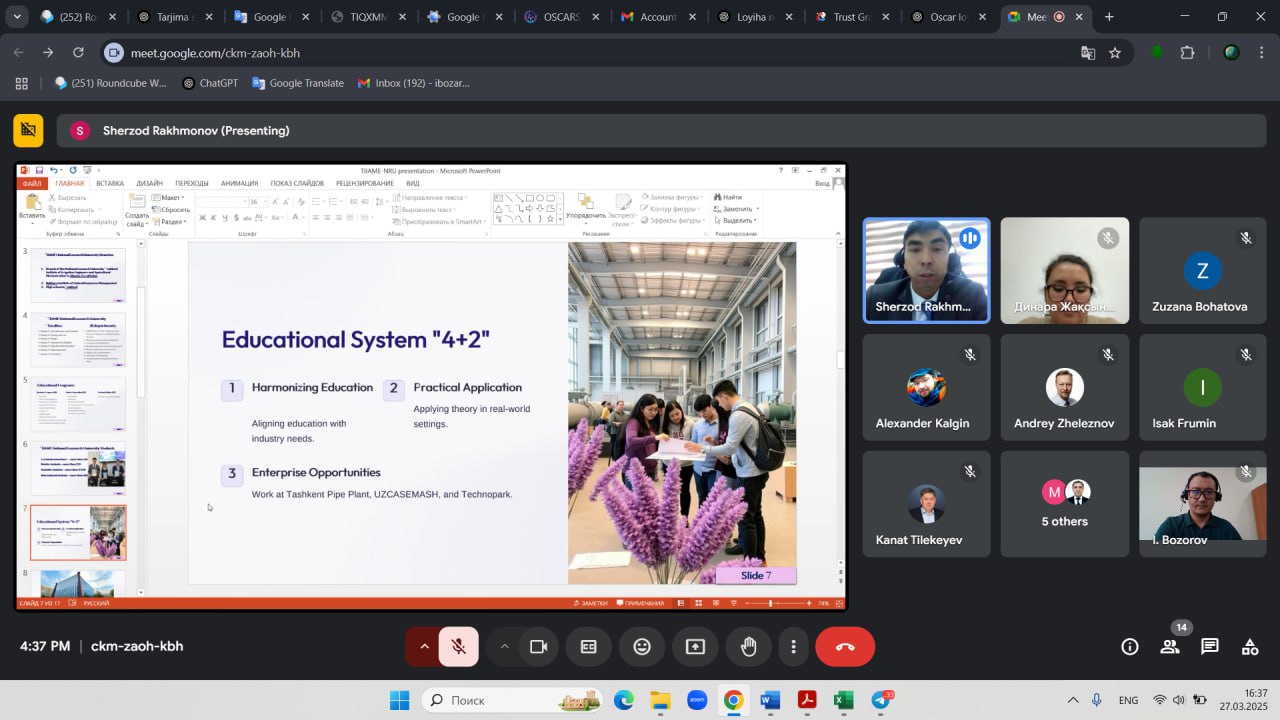Open Google Translate bookmark

point(298,83)
